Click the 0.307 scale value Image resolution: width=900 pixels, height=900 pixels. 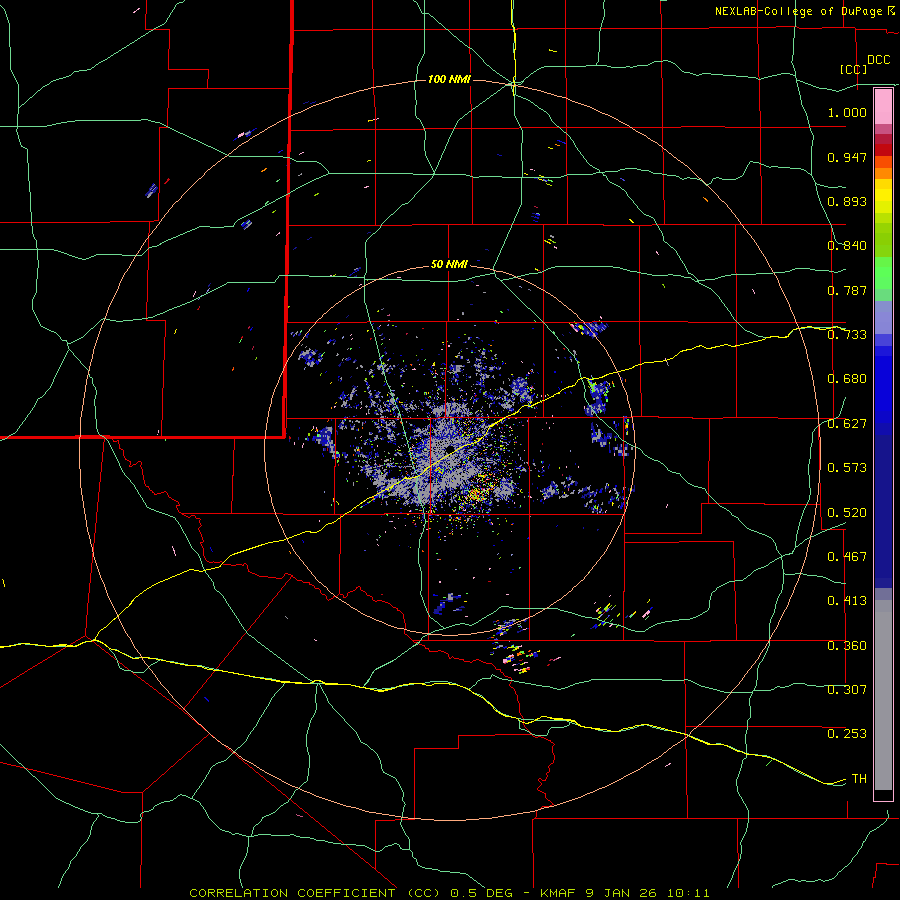pyautogui.click(x=847, y=690)
